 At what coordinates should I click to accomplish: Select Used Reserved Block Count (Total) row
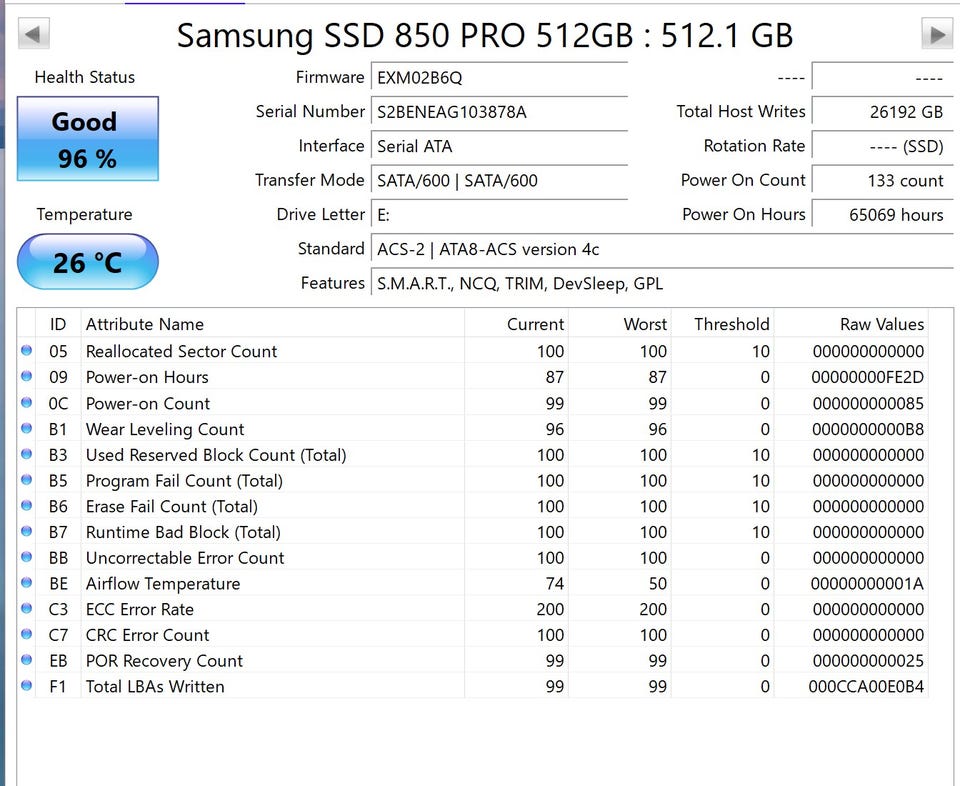(473, 455)
